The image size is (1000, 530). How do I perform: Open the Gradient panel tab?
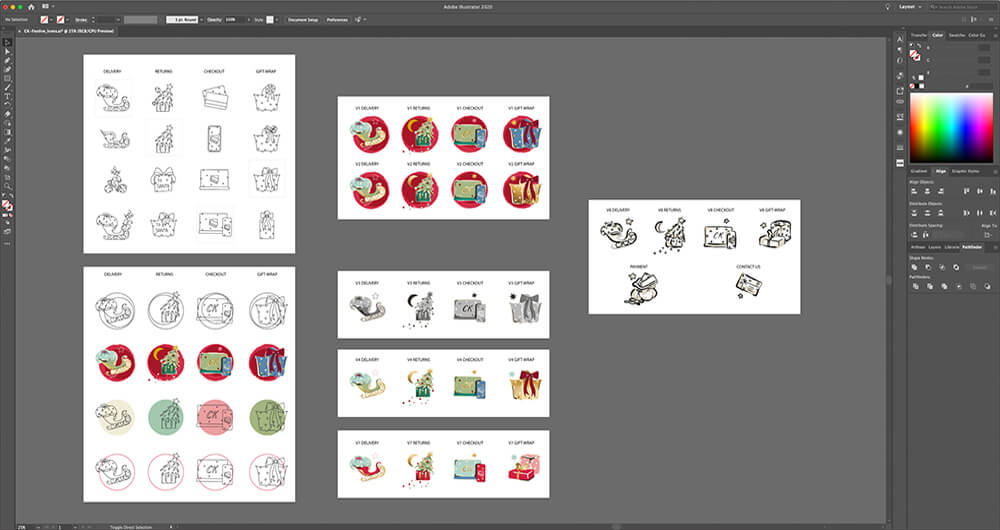coord(918,171)
